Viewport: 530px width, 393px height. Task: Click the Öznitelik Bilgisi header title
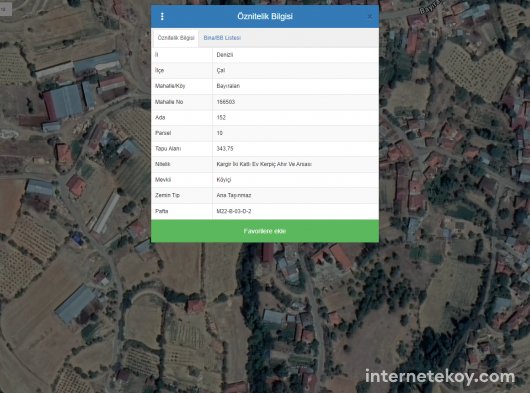265,16
